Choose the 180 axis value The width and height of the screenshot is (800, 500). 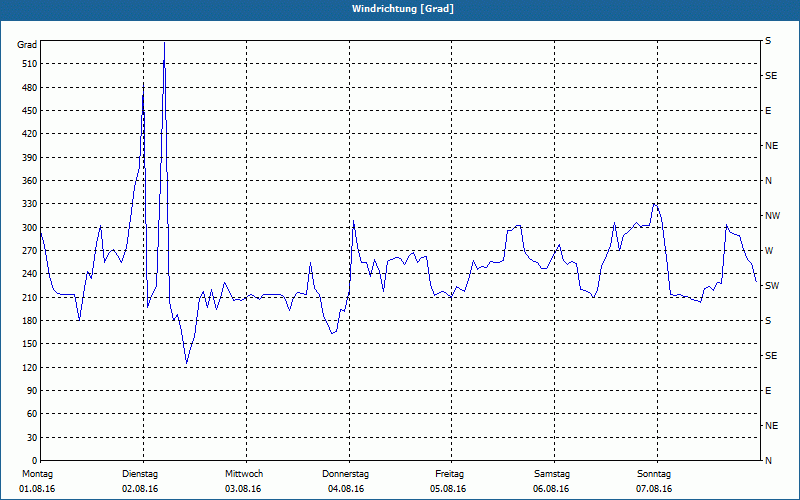click(30, 321)
